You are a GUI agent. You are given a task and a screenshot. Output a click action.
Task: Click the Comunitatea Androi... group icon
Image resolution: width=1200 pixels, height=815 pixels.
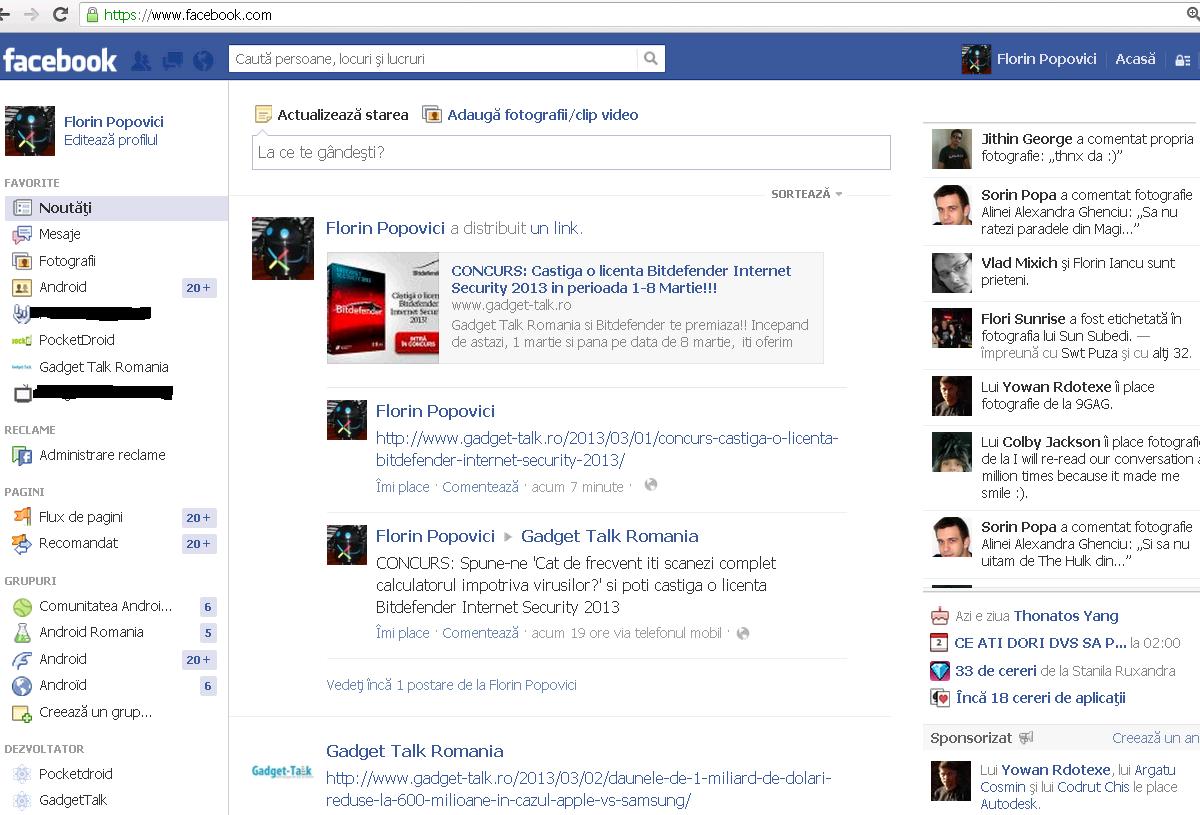click(x=22, y=607)
